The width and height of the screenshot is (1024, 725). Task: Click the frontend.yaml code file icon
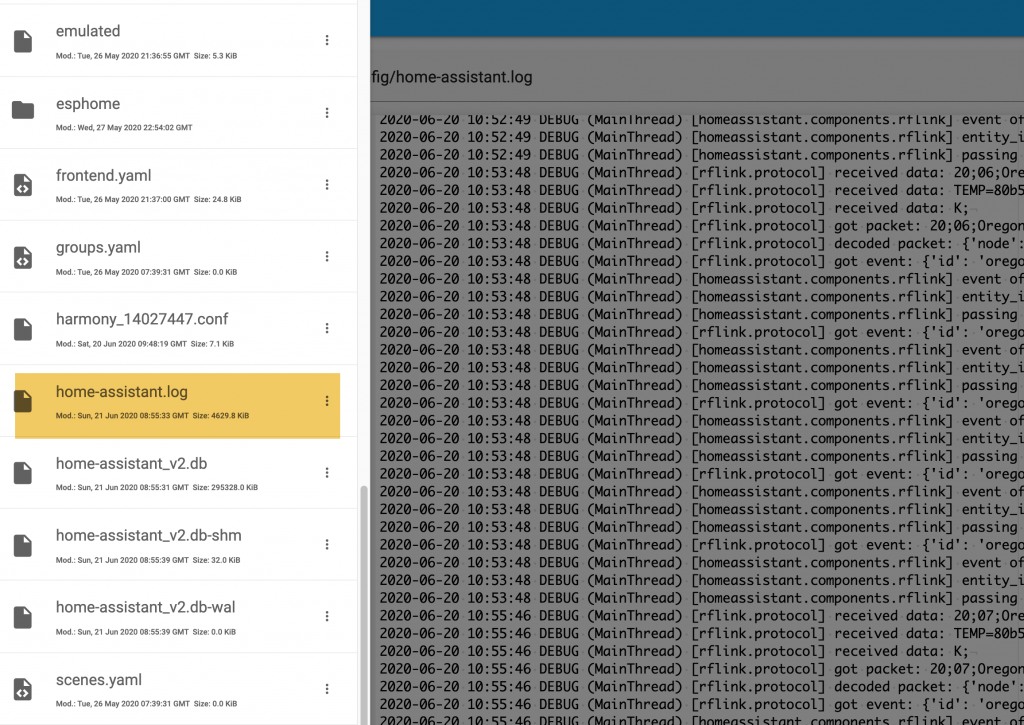click(23, 185)
